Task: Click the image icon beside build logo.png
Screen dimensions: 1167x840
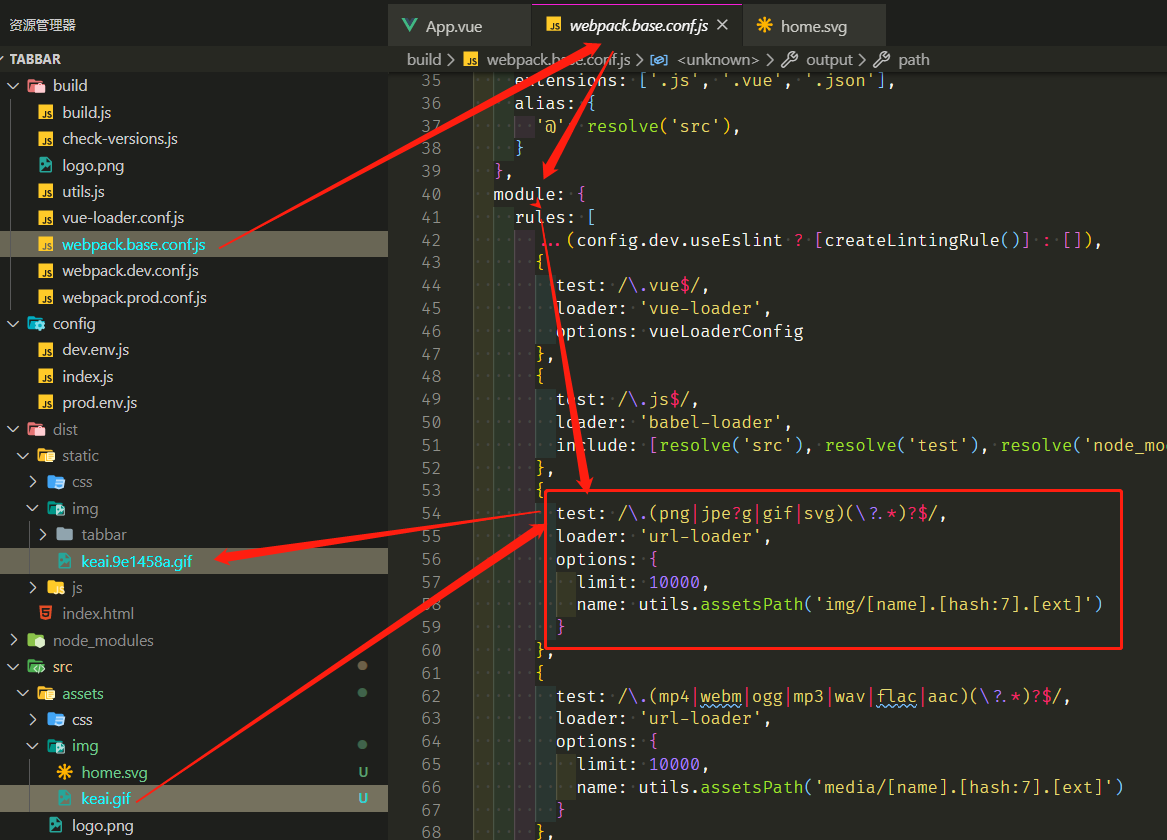Action: click(x=46, y=165)
